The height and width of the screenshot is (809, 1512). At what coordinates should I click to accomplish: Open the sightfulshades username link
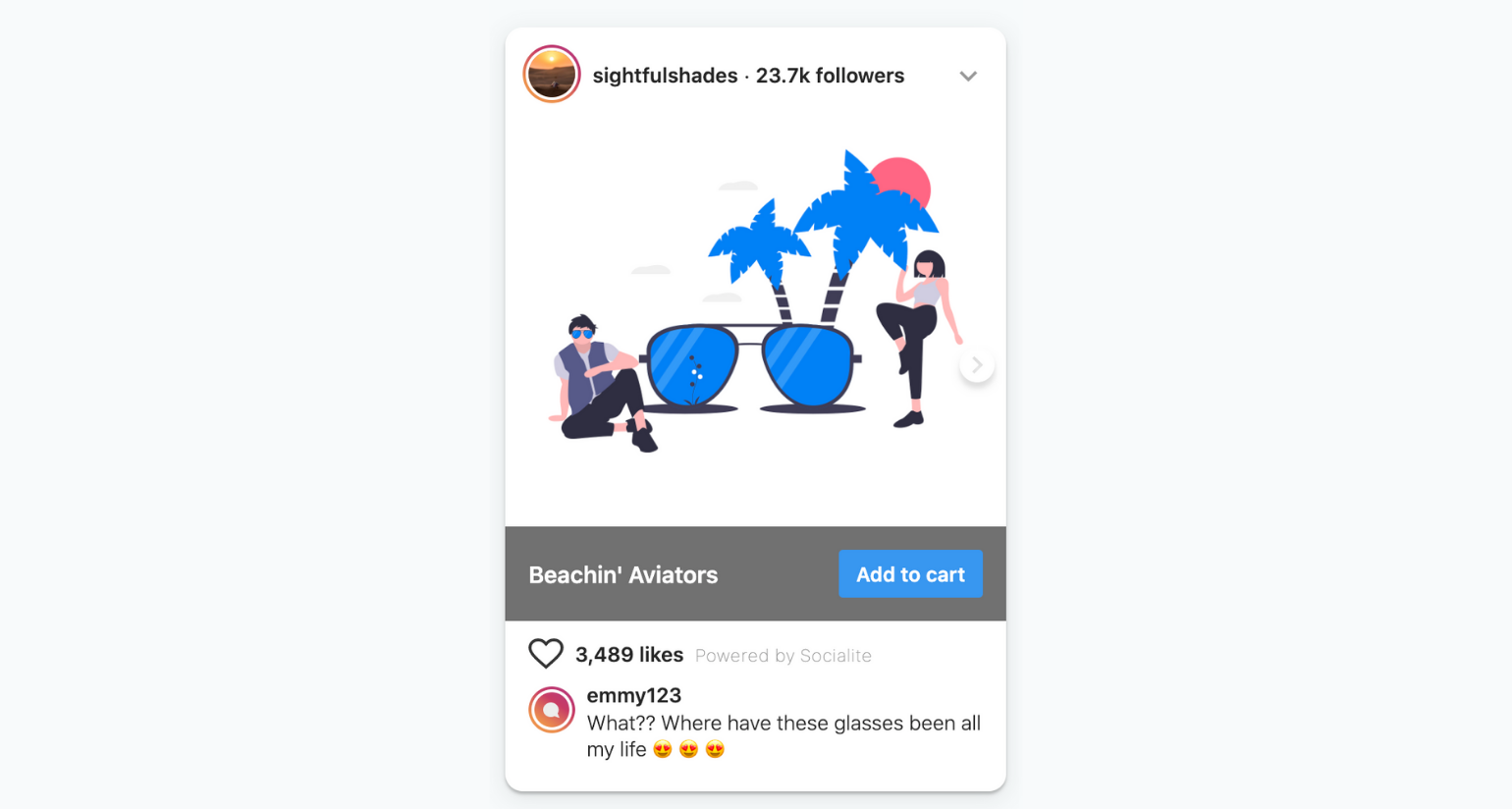[x=665, y=76]
